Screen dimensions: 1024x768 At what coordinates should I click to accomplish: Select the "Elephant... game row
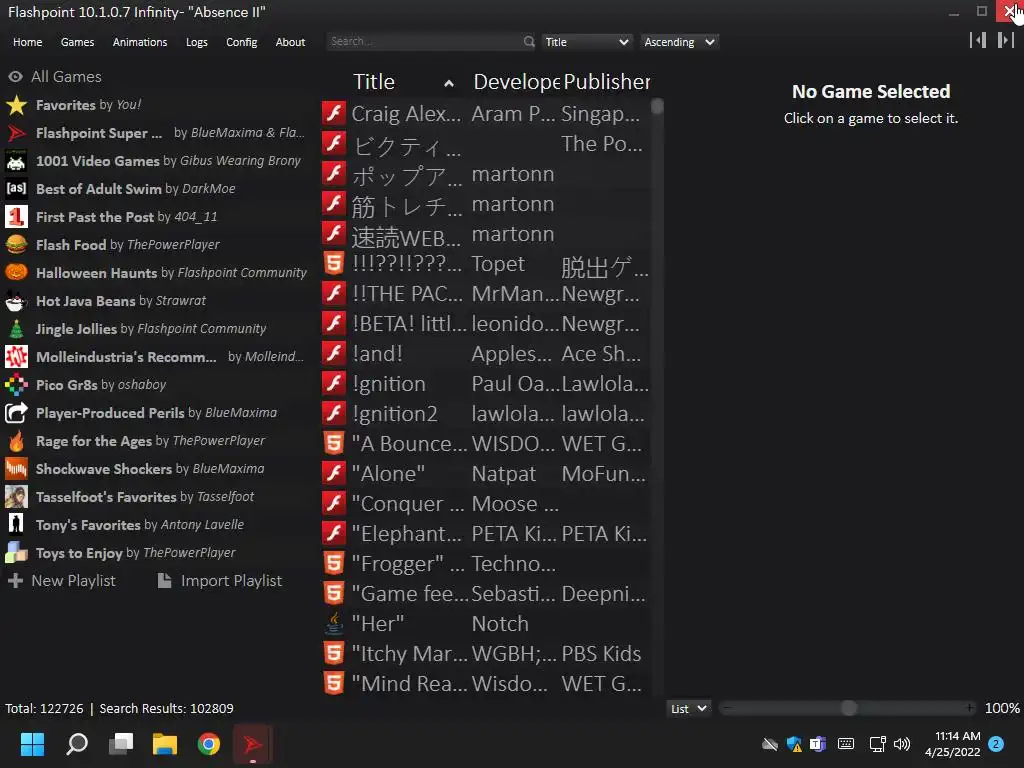(x=486, y=534)
